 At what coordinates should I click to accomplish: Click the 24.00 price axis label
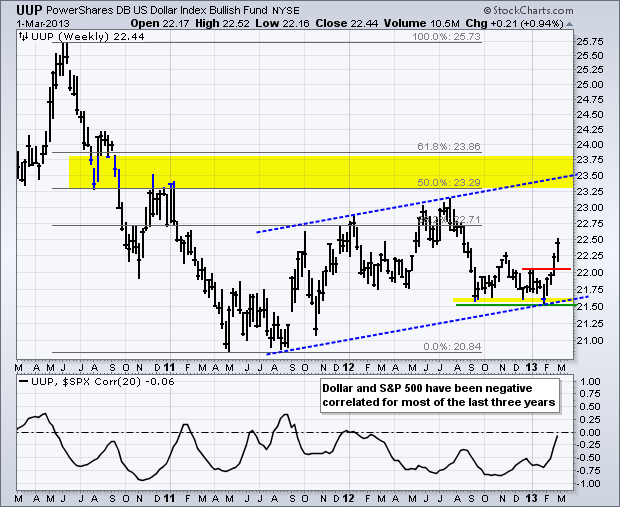click(x=590, y=145)
